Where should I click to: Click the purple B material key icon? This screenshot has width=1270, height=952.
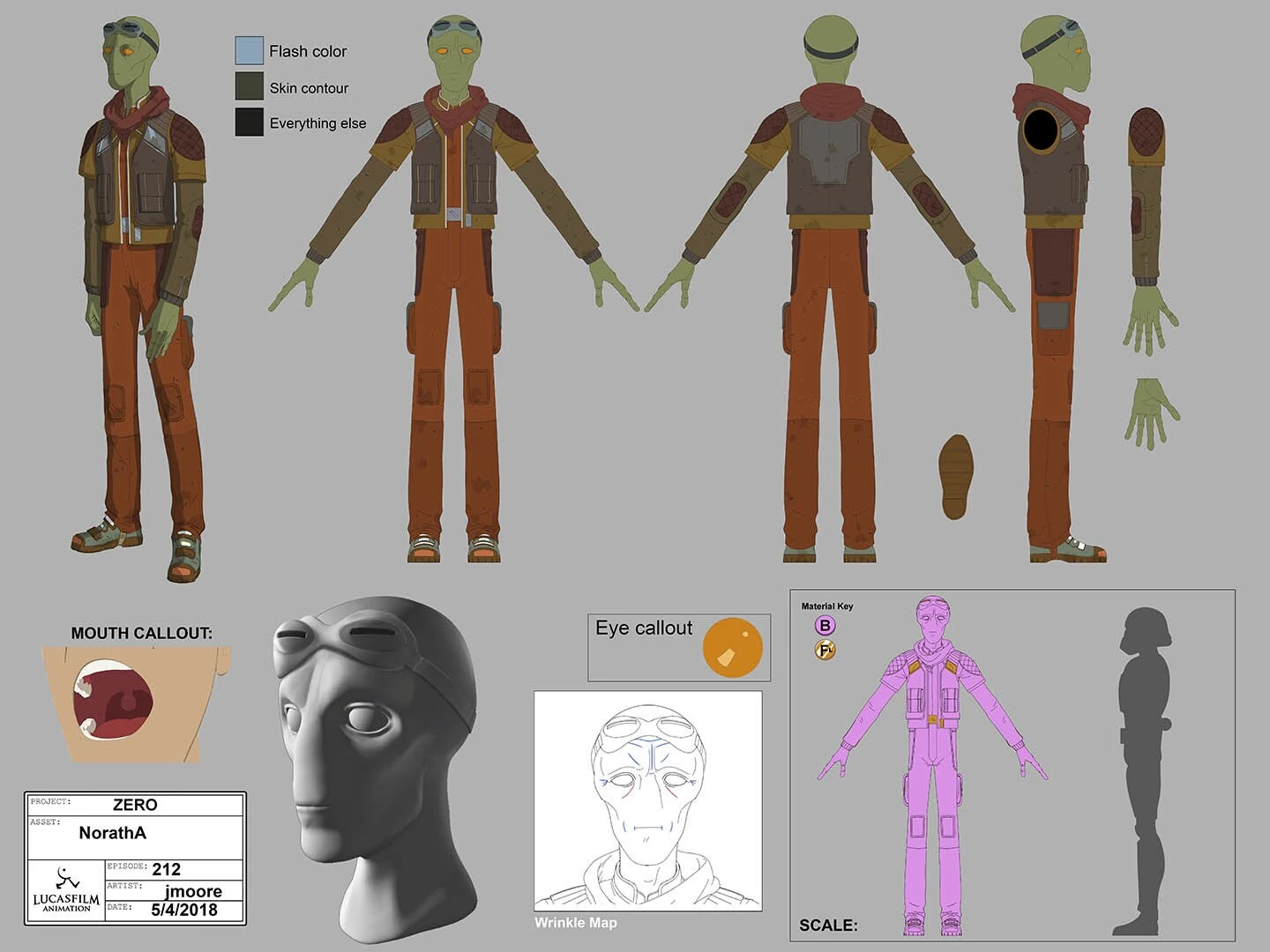point(825,626)
